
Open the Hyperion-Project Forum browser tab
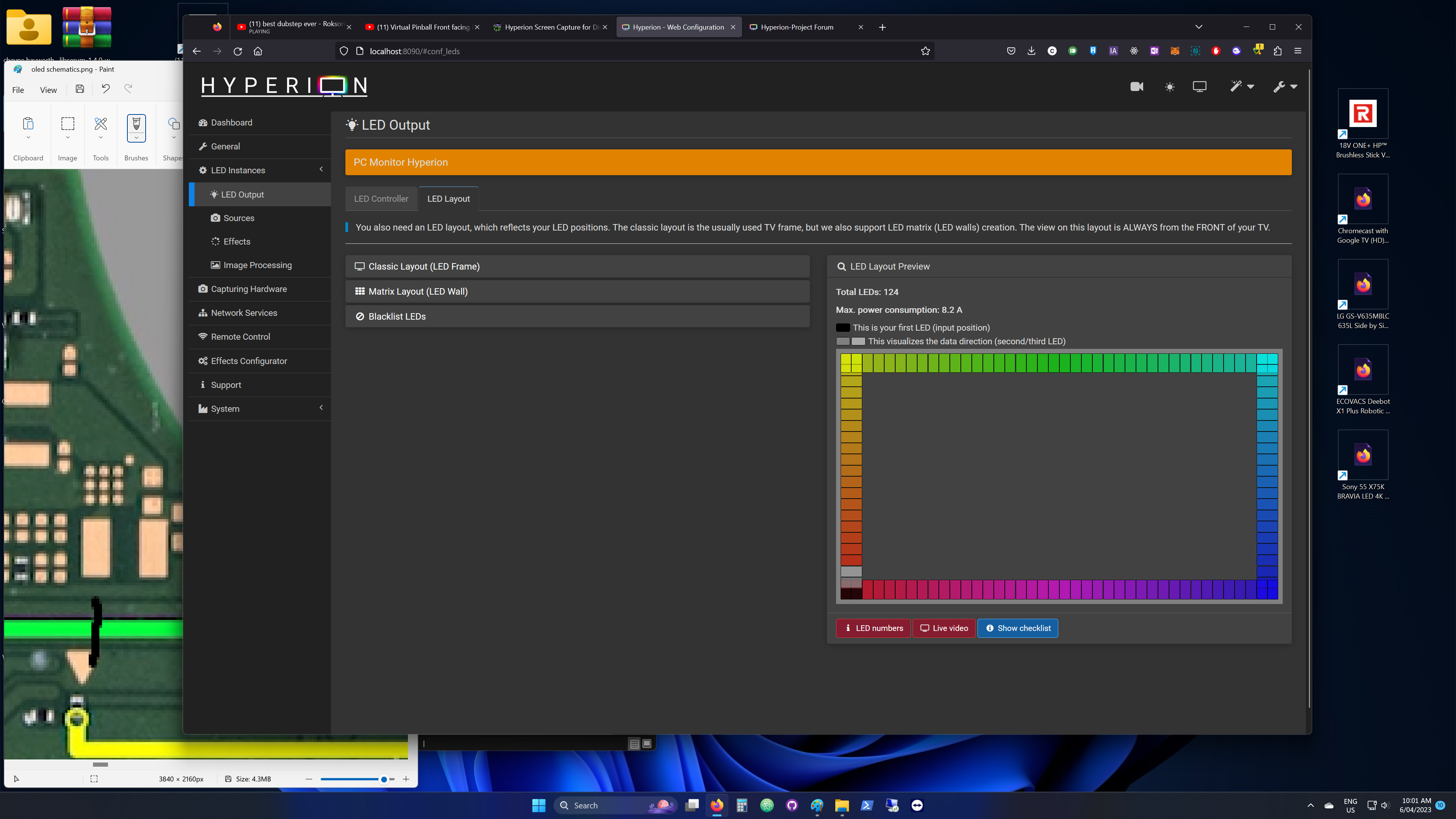coord(797,27)
